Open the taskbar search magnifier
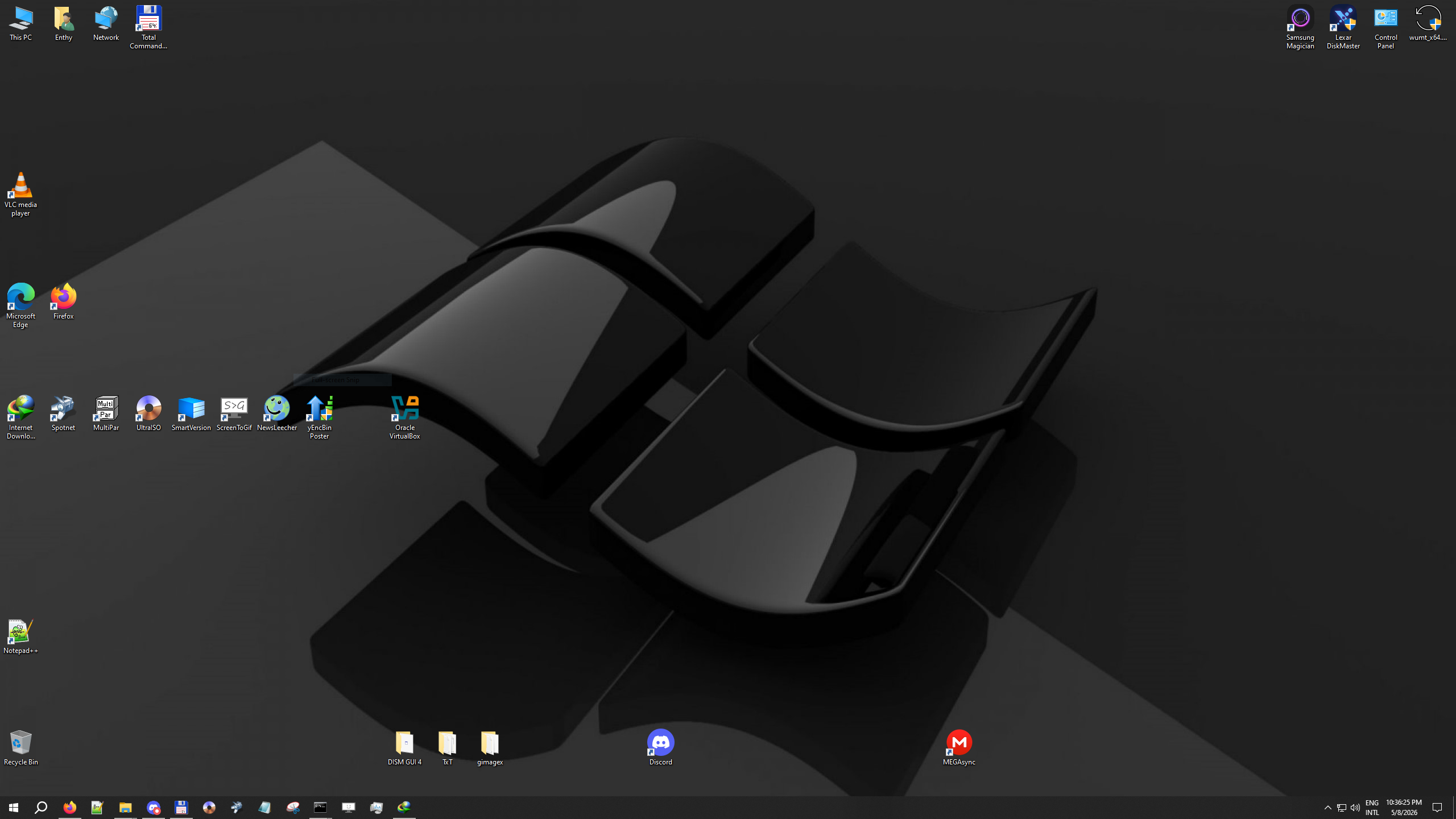 point(41,808)
